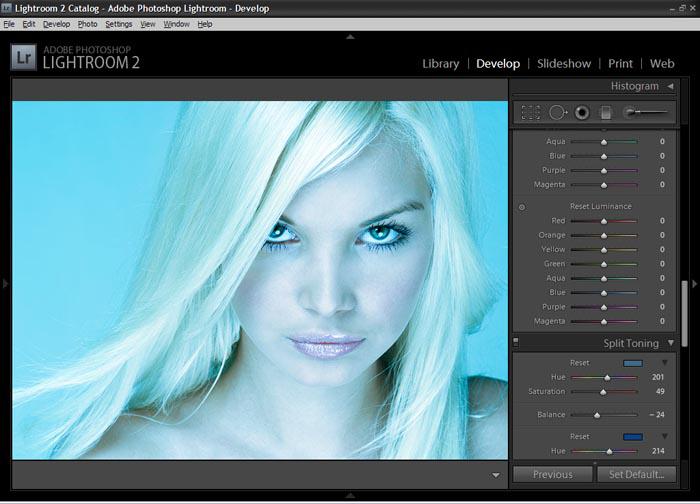Image resolution: width=700 pixels, height=504 pixels.
Task: Toggle the Split Toning panel switch
Action: (516, 342)
